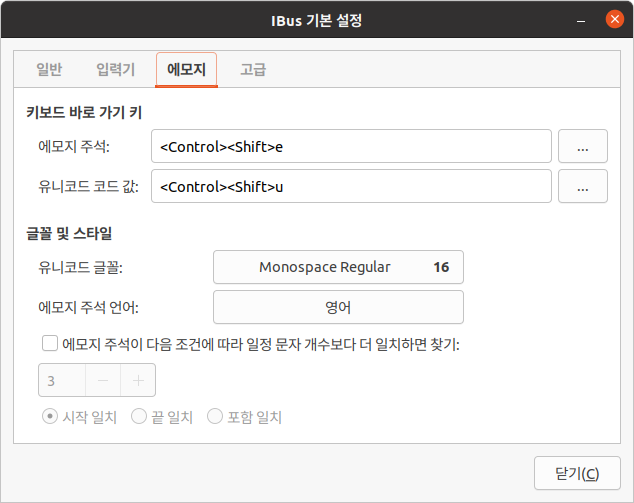Select the 에모지 tab
The image size is (634, 503).
pos(186,70)
